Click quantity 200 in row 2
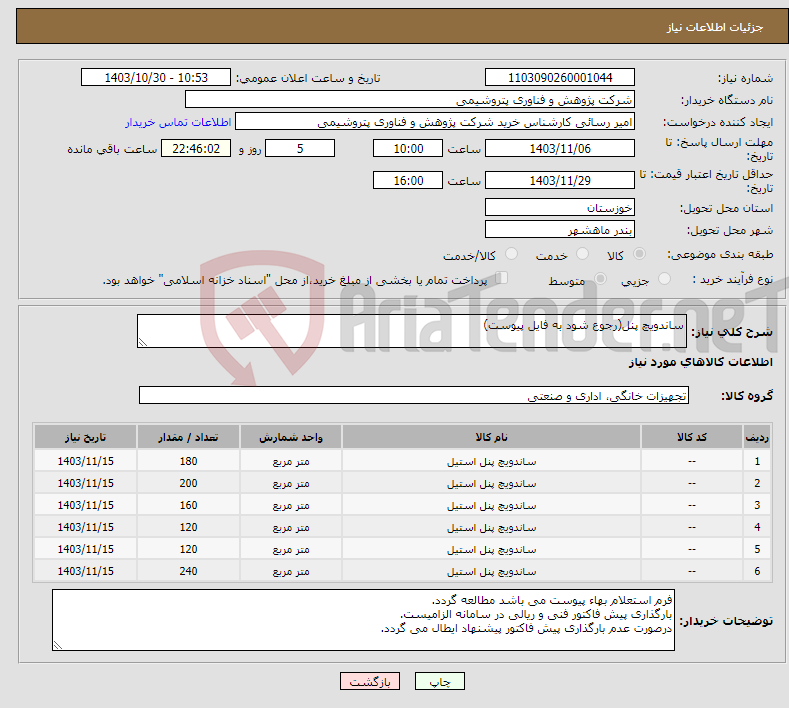 click(188, 483)
